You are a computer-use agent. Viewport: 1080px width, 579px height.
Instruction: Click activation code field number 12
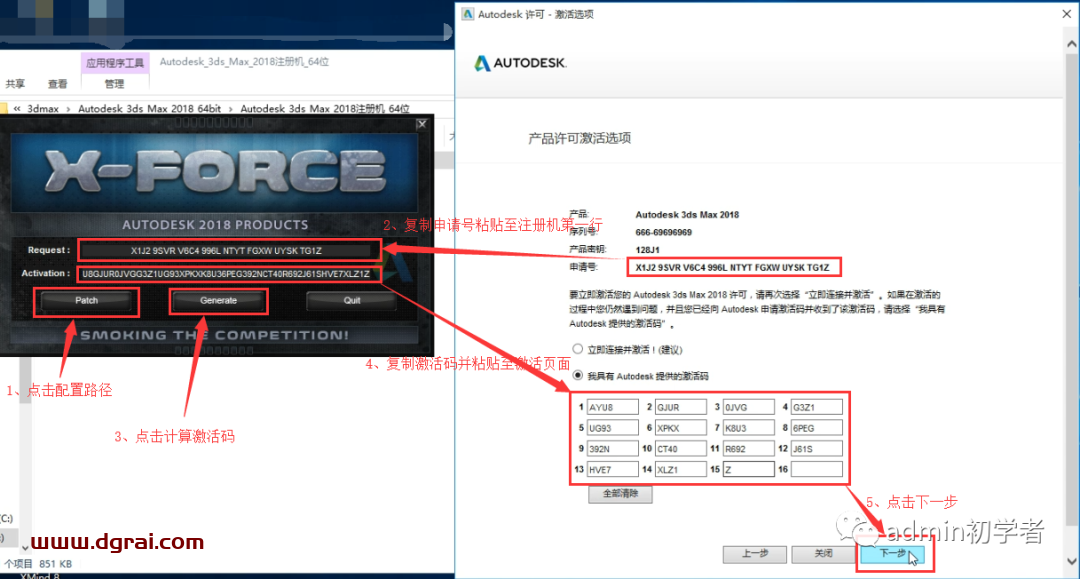point(817,449)
